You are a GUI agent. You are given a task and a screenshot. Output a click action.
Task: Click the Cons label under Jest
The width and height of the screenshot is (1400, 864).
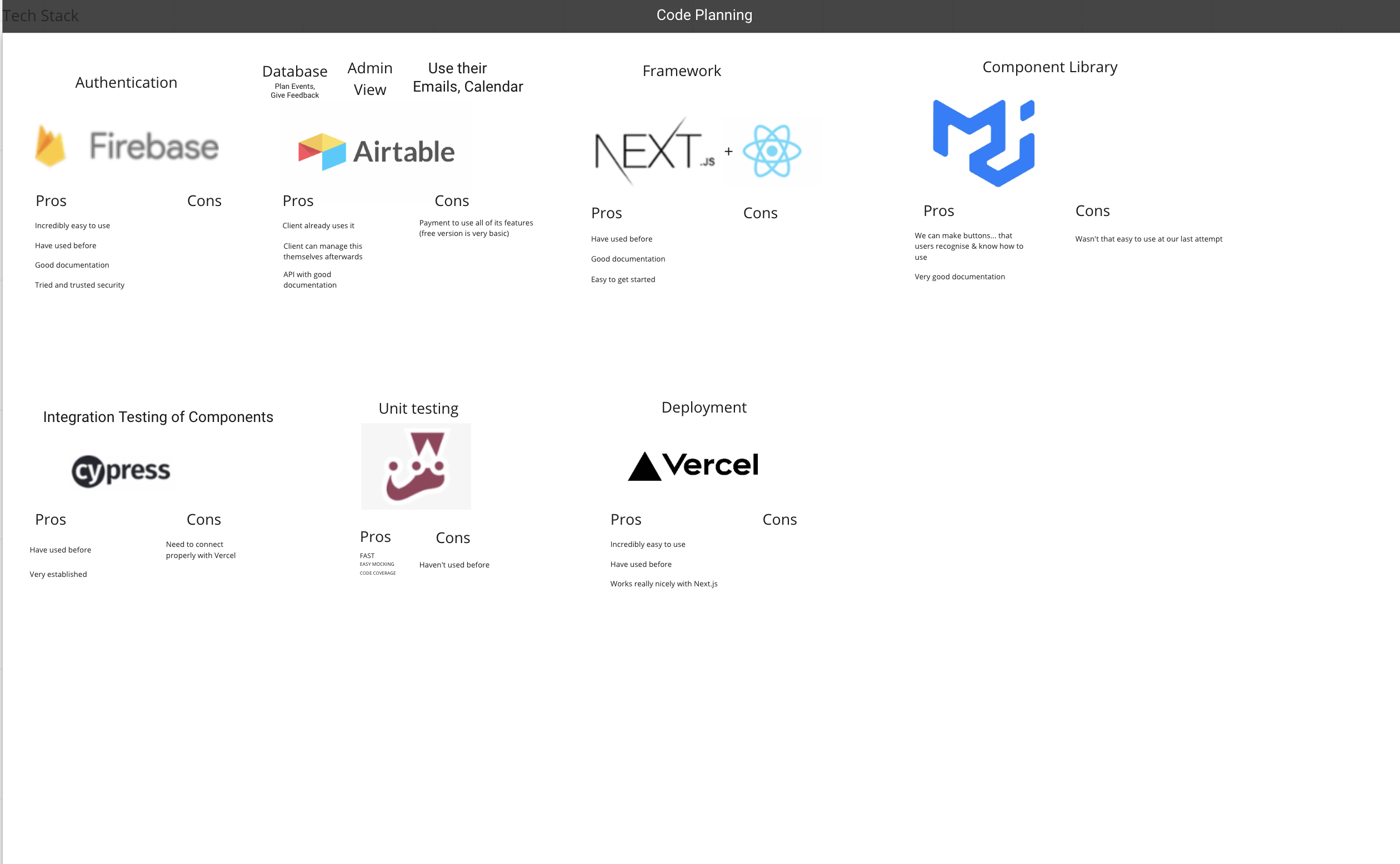pos(453,538)
